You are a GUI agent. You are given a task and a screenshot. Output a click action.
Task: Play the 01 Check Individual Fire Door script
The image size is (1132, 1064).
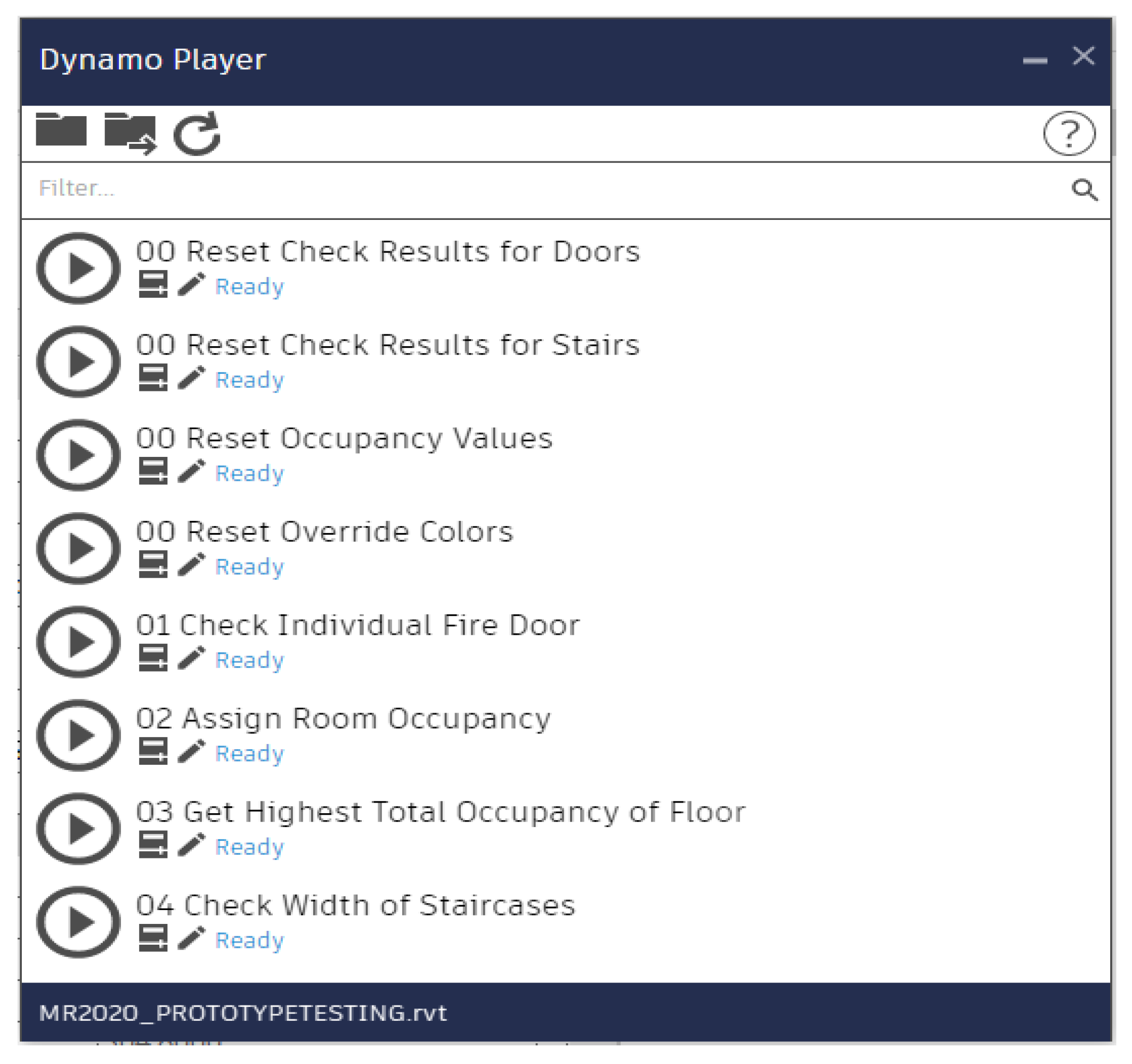(x=79, y=642)
